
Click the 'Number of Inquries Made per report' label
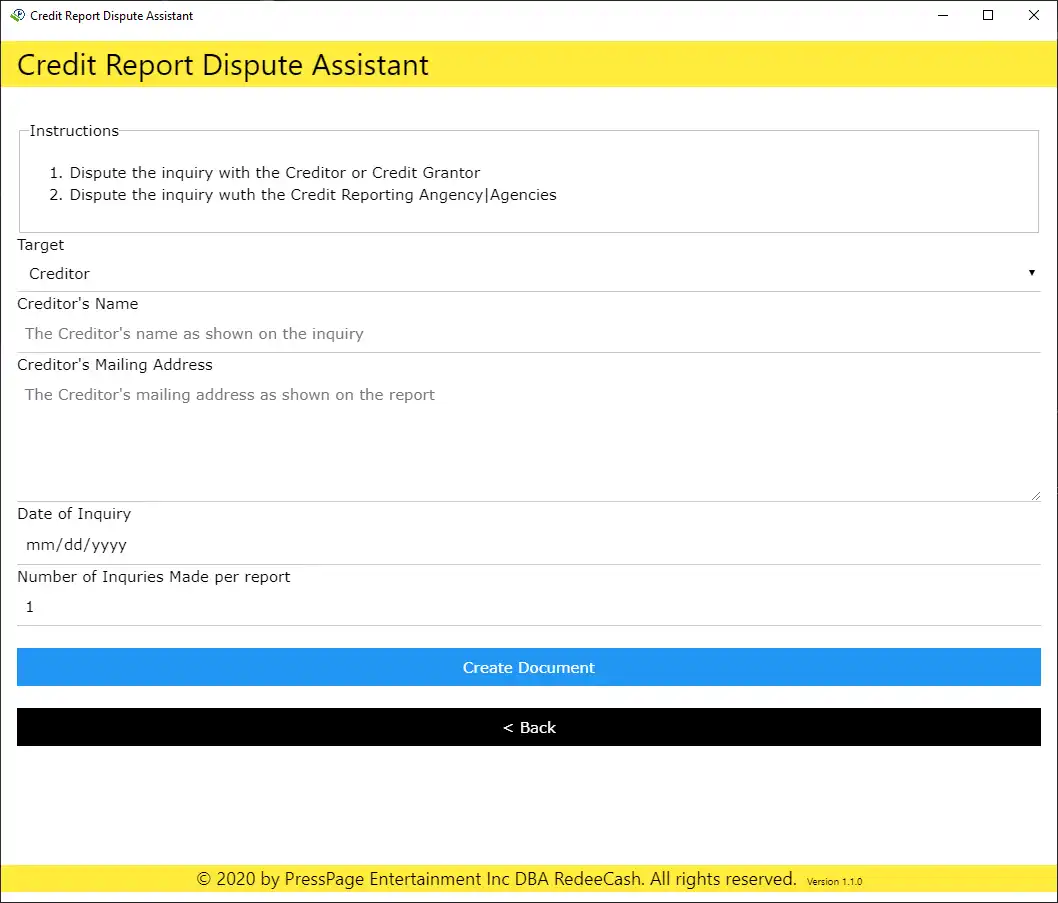coord(154,577)
